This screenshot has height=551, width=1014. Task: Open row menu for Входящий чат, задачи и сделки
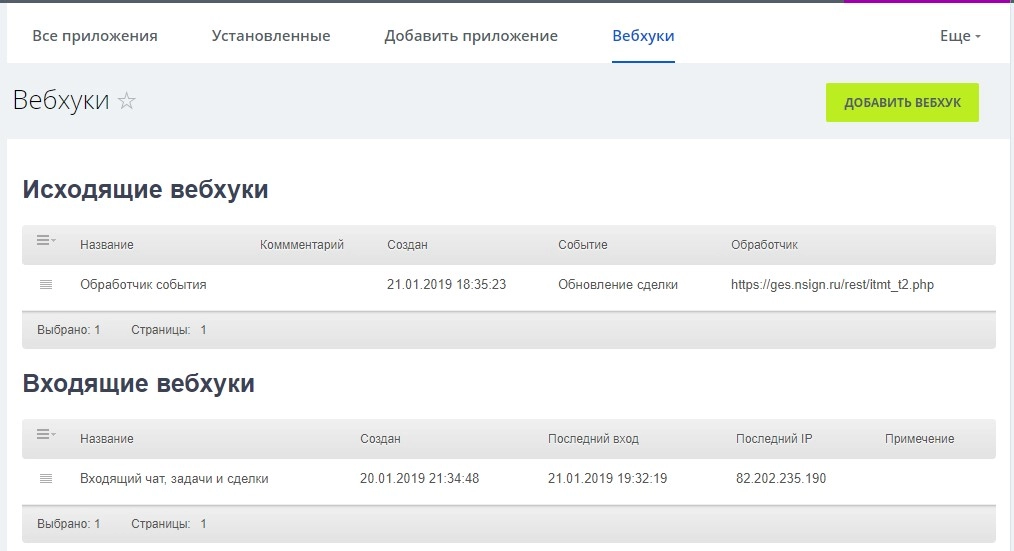pyautogui.click(x=46, y=479)
